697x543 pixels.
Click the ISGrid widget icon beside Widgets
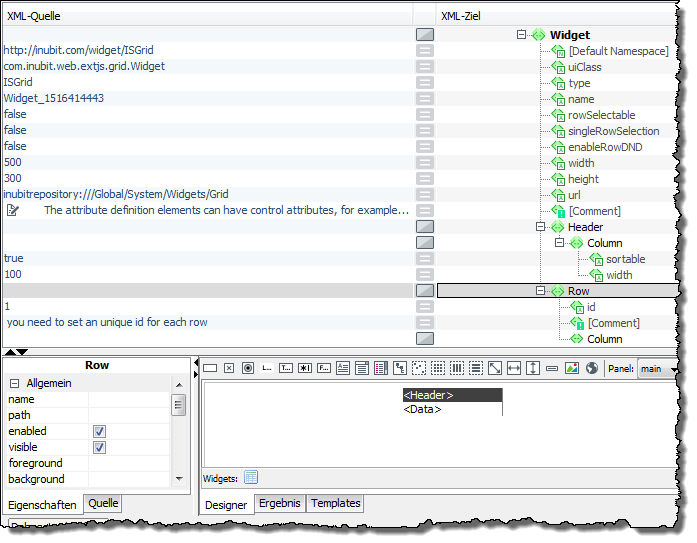(251, 477)
